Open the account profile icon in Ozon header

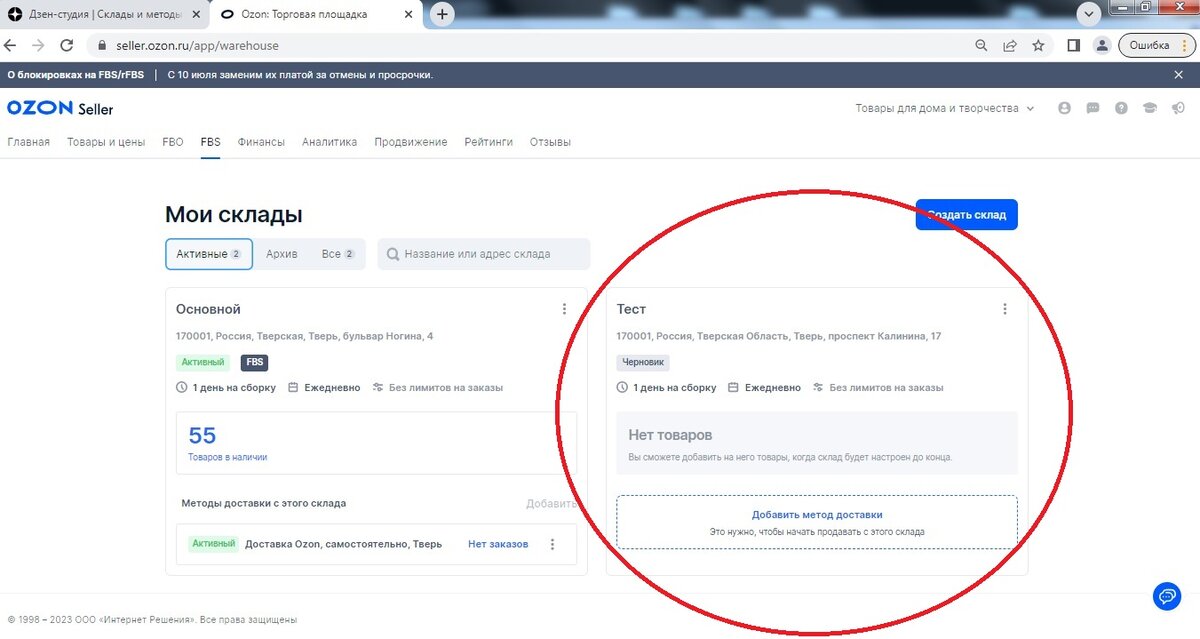[1064, 108]
